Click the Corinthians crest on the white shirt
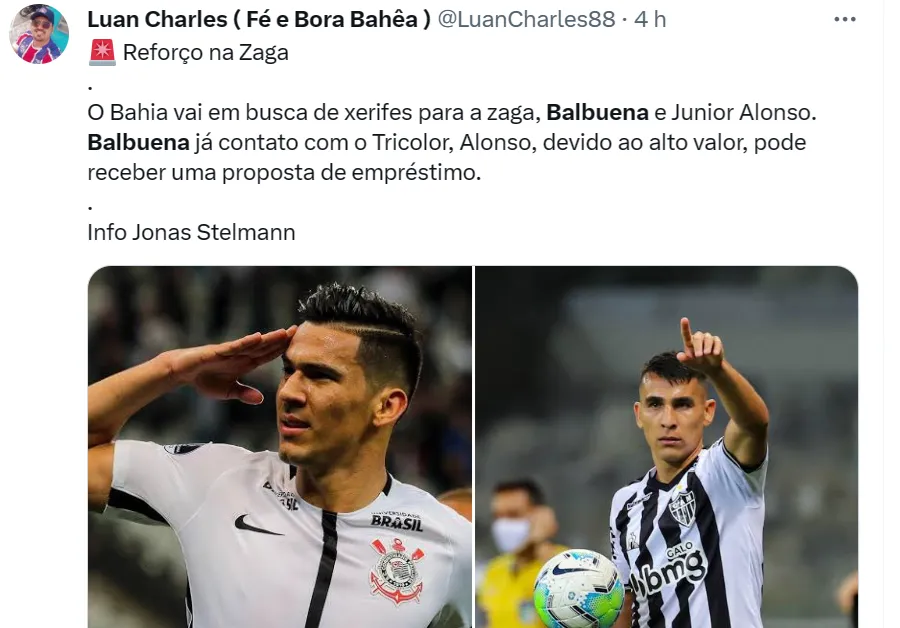Image resolution: width=900 pixels, height=628 pixels. point(396,570)
